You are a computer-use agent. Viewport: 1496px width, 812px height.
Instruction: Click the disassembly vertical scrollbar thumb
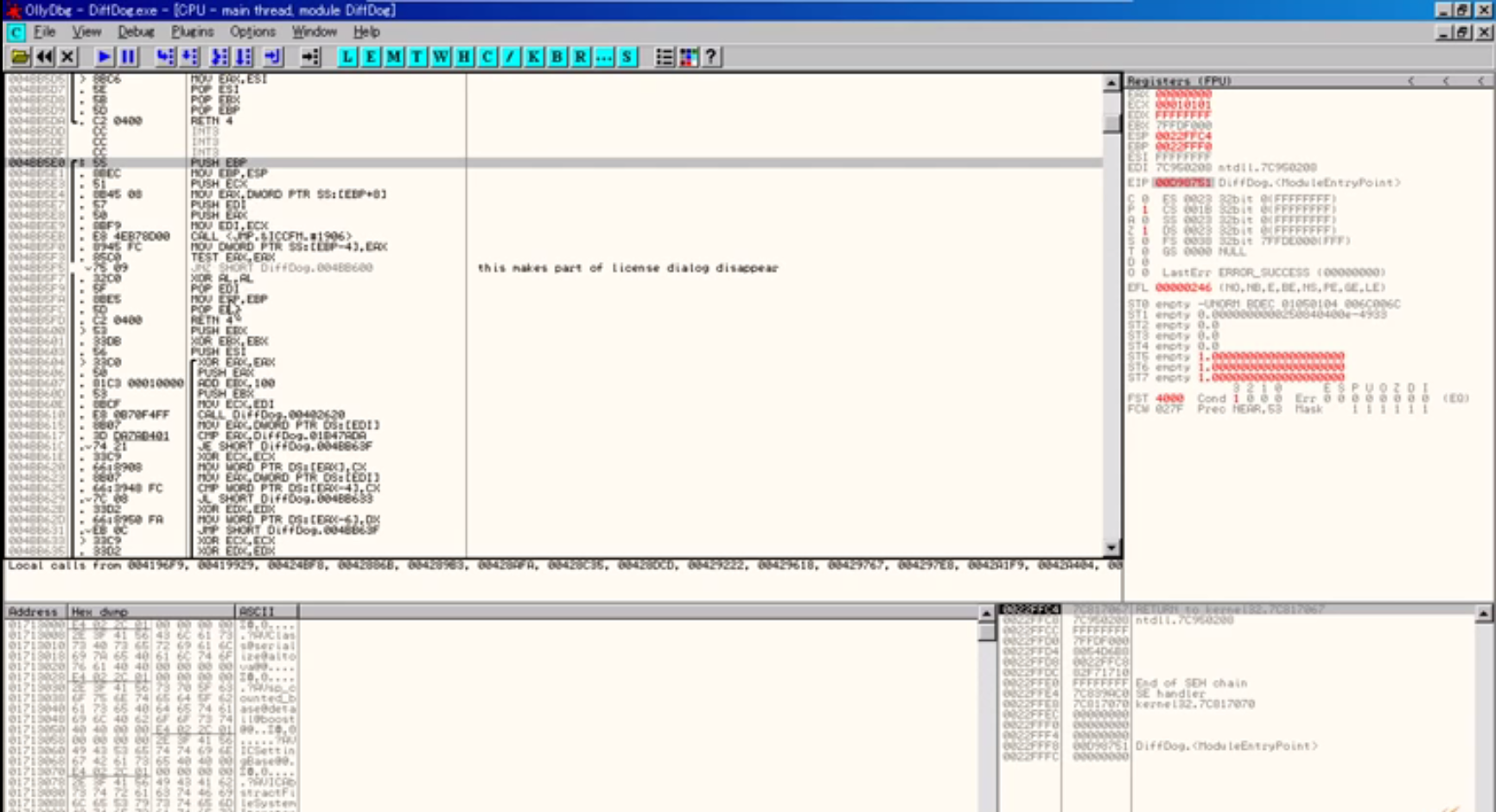click(1111, 123)
